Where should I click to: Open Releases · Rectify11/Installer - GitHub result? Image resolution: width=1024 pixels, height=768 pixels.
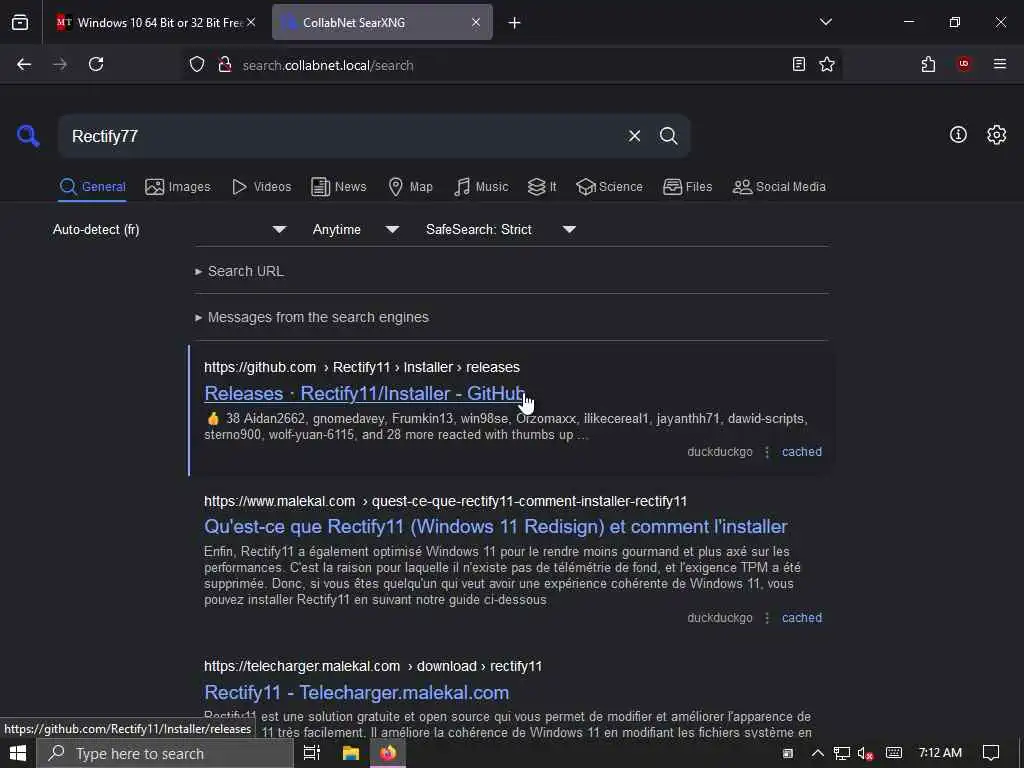364,393
